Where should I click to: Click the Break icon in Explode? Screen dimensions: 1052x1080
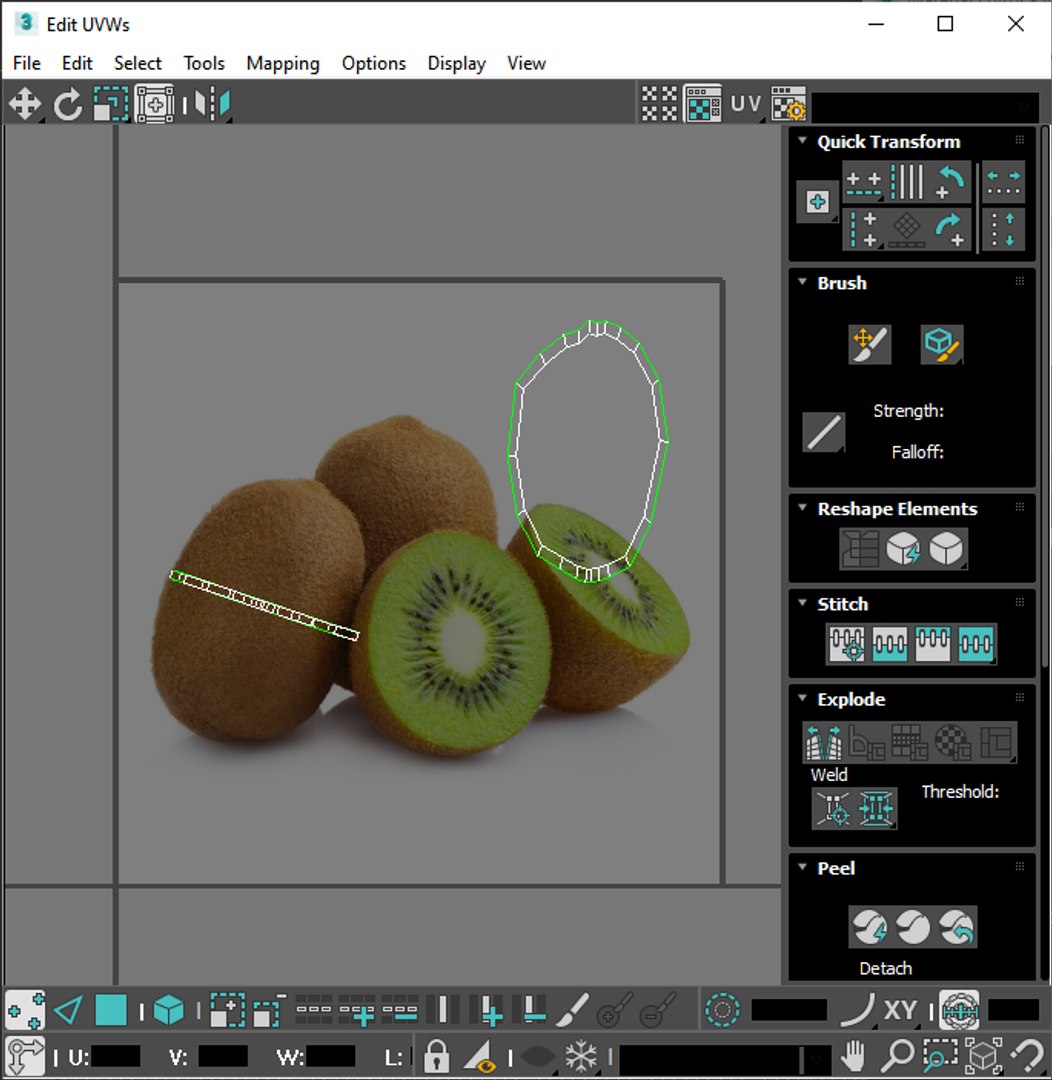click(x=824, y=742)
